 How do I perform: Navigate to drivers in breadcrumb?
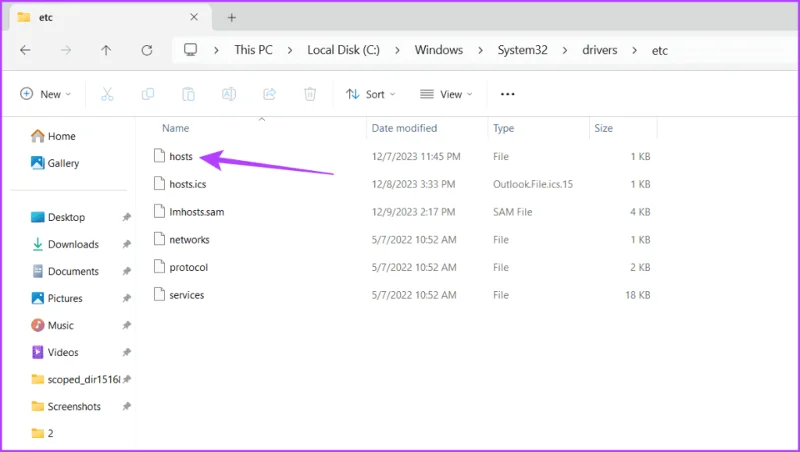click(x=599, y=50)
